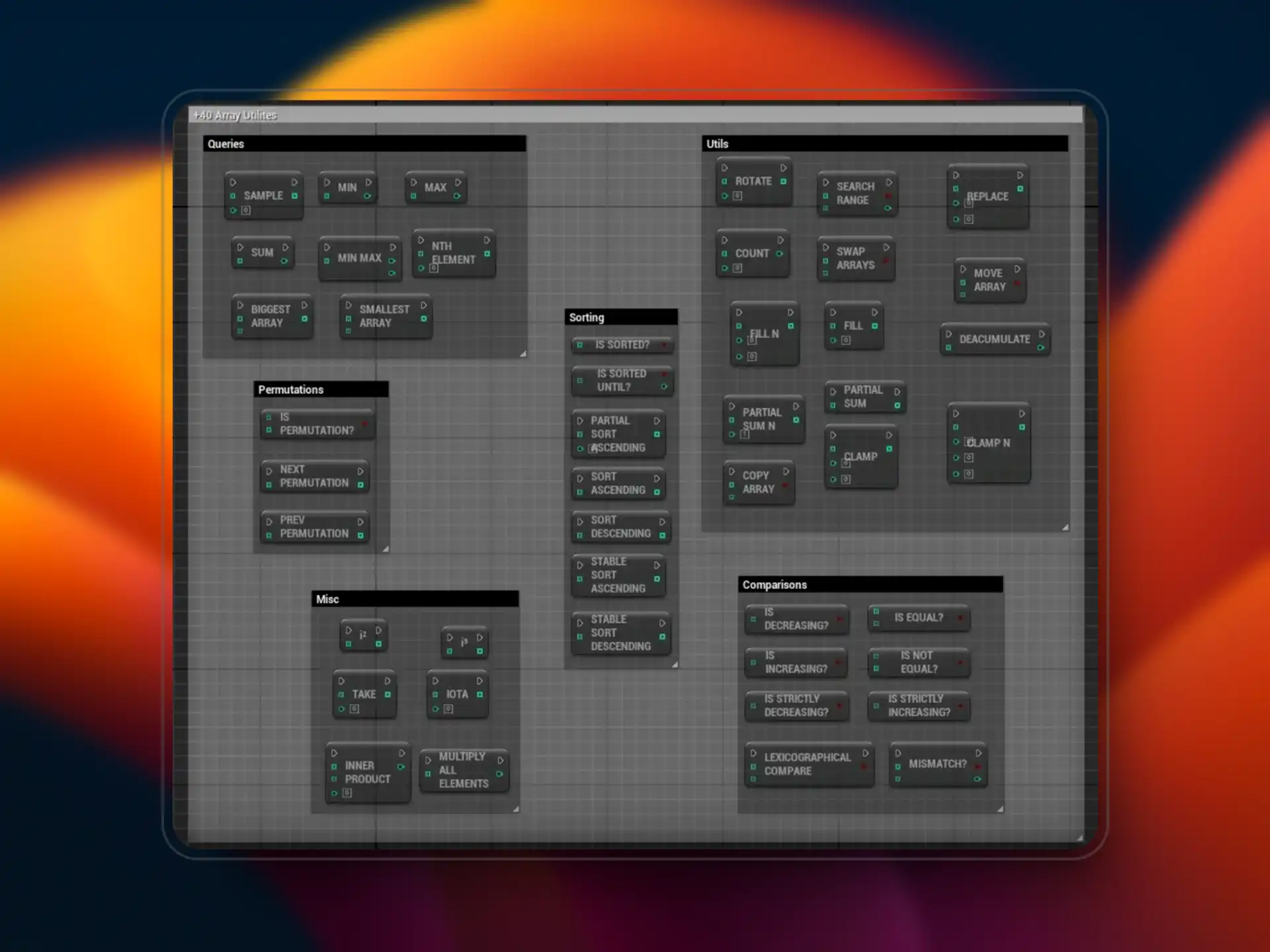Click the integer value box on TAKE node
Viewport: 1270px width, 952px height.
point(355,709)
